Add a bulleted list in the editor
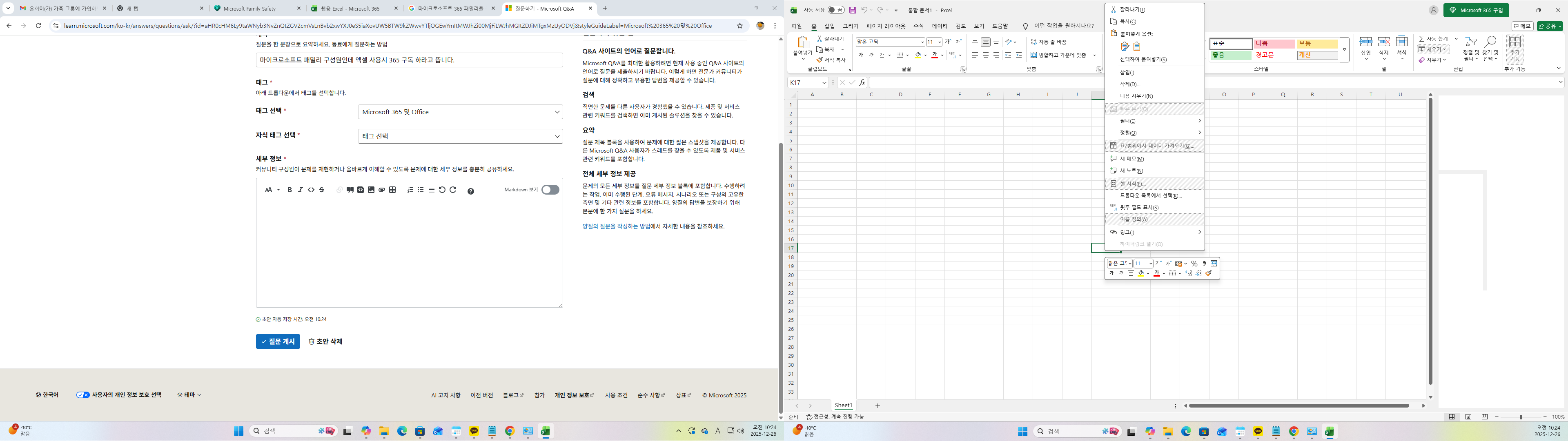The width and height of the screenshot is (1568, 441). 421,190
